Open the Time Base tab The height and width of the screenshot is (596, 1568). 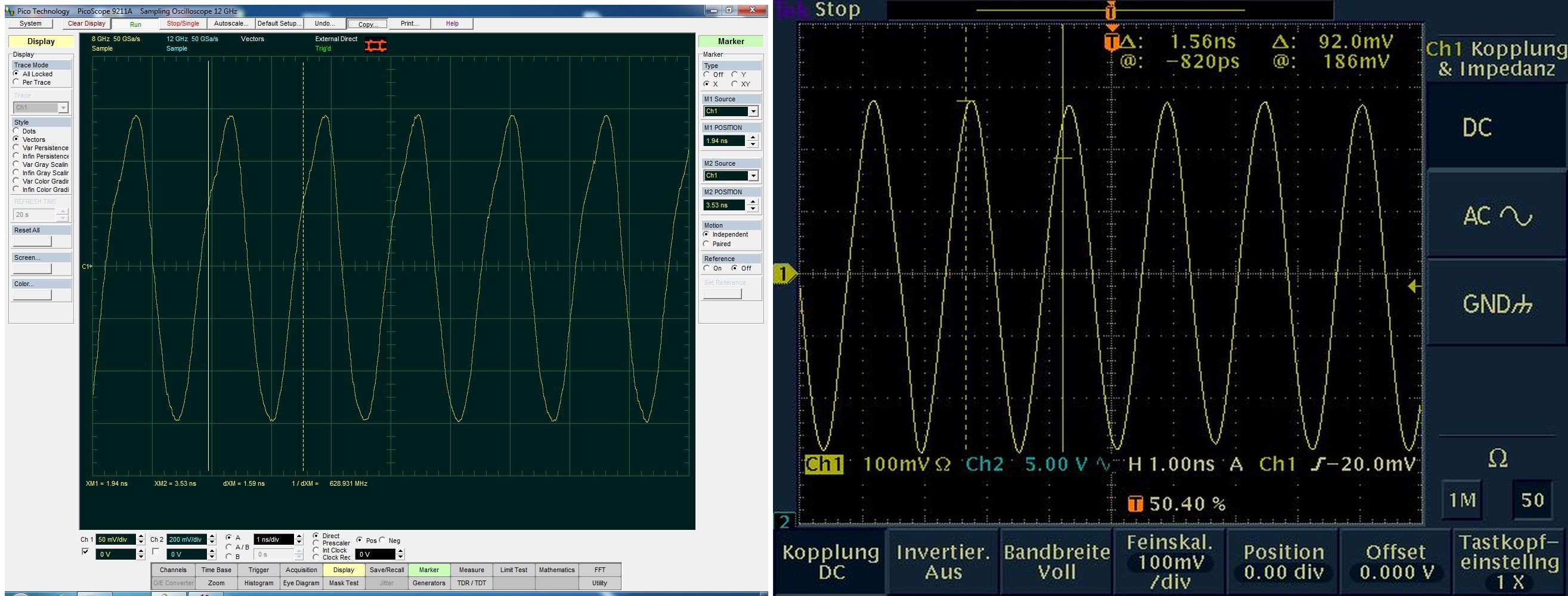[216, 570]
